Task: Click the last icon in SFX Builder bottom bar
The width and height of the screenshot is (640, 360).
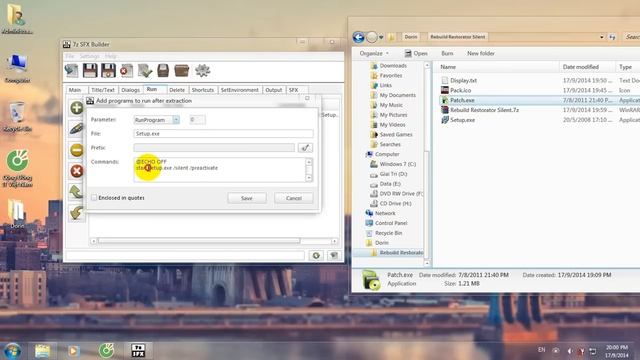Action: (x=334, y=256)
